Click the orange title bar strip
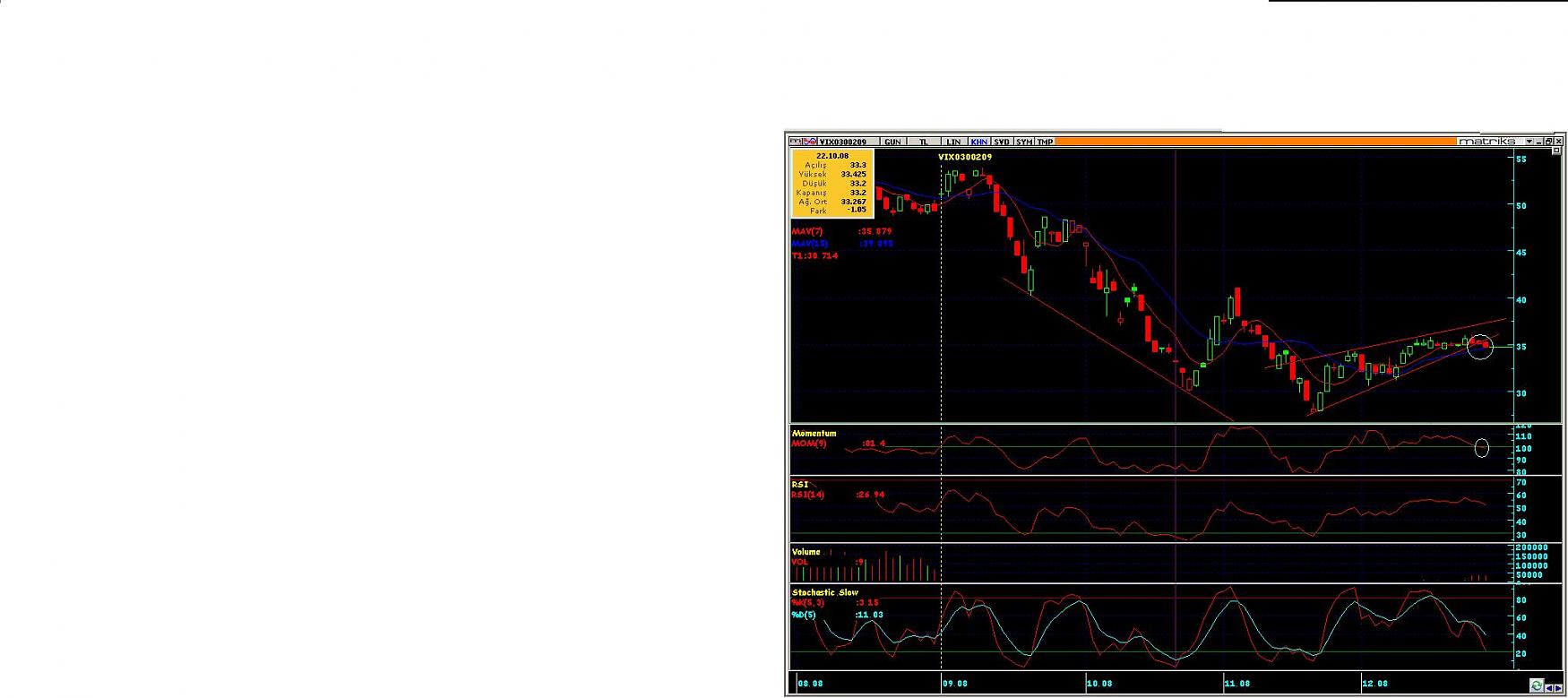The width and height of the screenshot is (1568, 698). click(1254, 142)
